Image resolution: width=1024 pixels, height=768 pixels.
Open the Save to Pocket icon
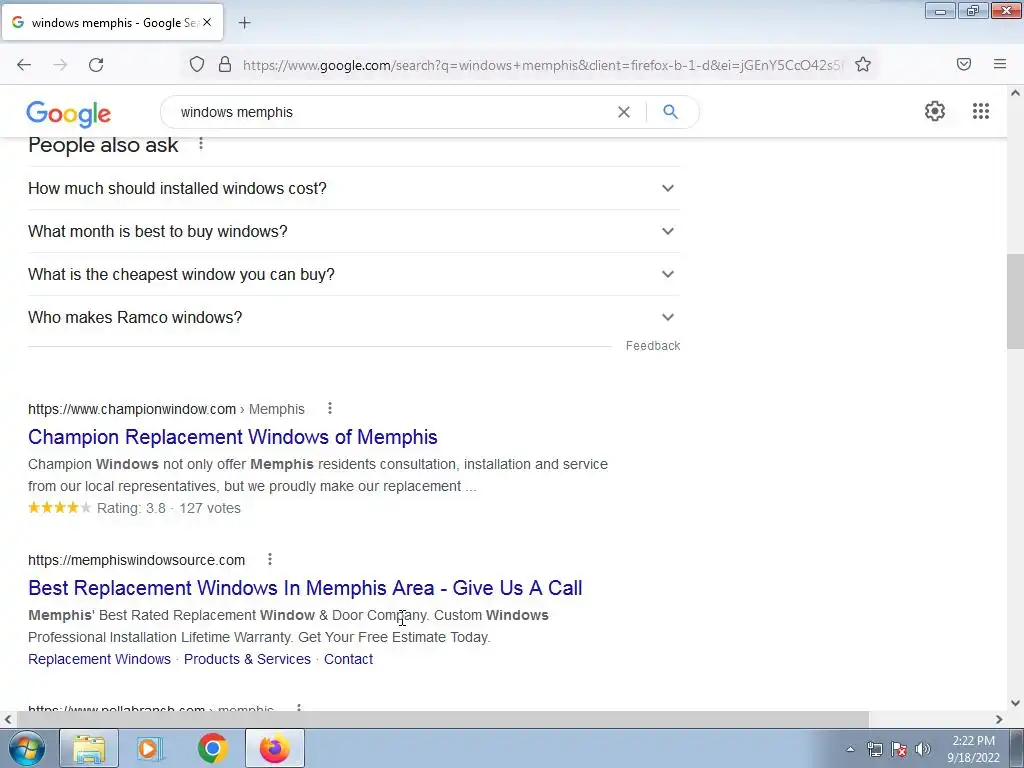964,64
